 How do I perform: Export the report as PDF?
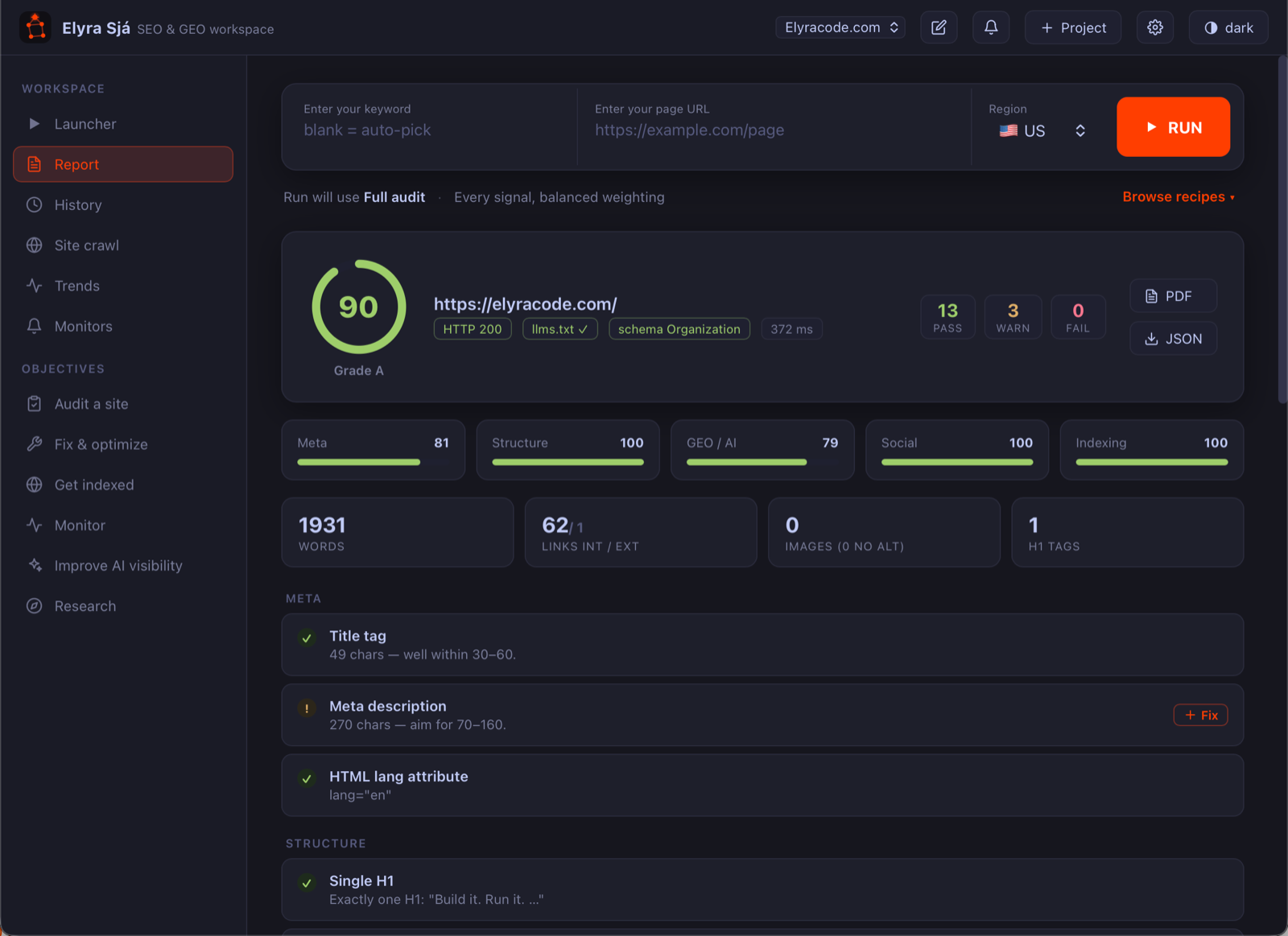(1173, 296)
